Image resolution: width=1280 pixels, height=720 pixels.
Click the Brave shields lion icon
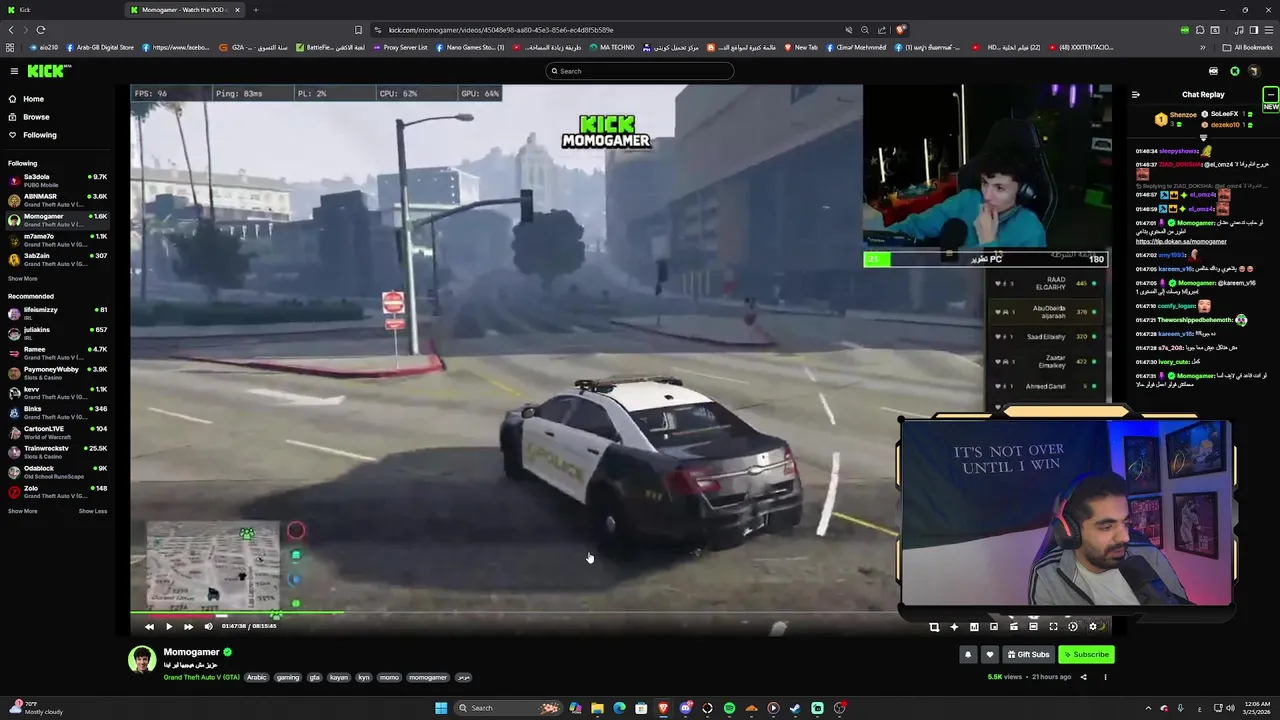[x=901, y=30]
